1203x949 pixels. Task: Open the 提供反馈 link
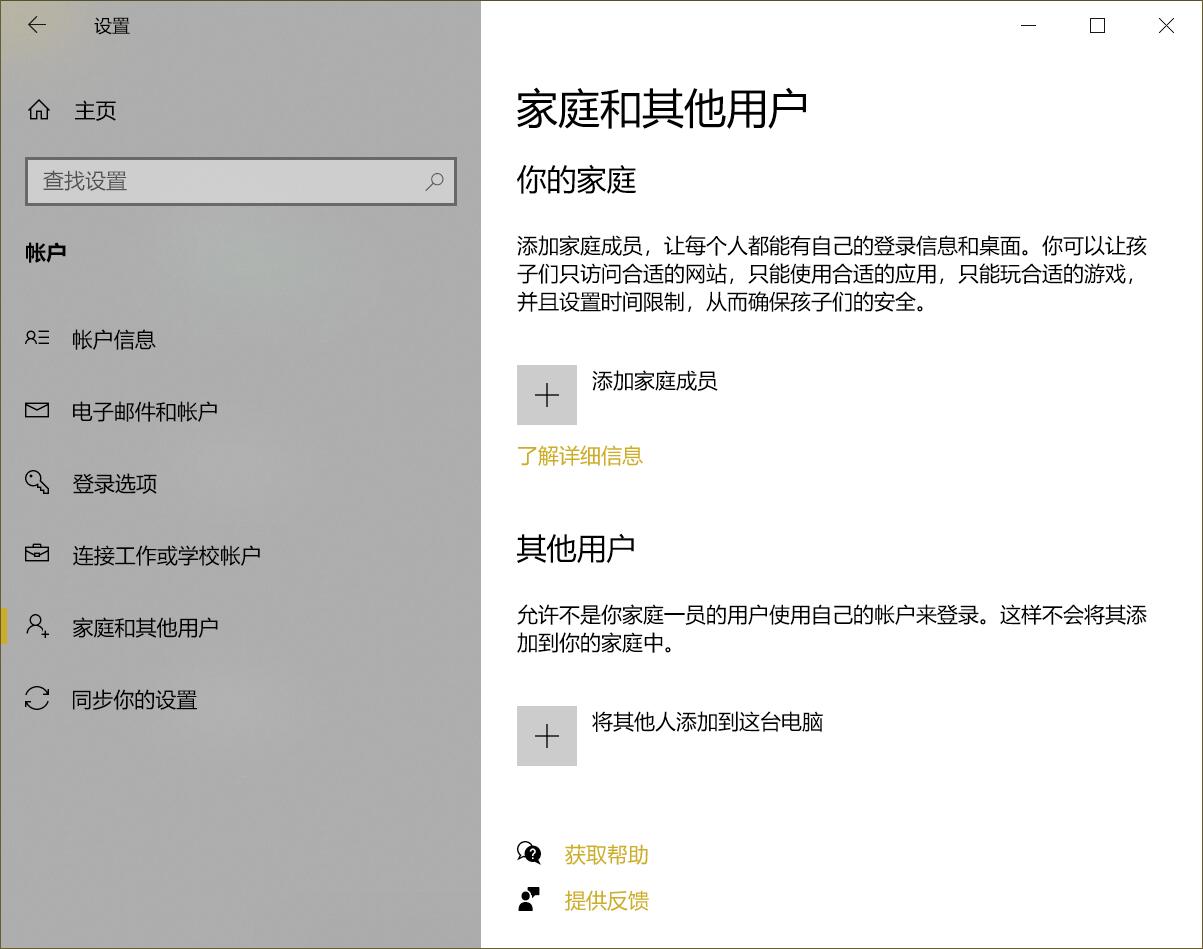[x=606, y=901]
